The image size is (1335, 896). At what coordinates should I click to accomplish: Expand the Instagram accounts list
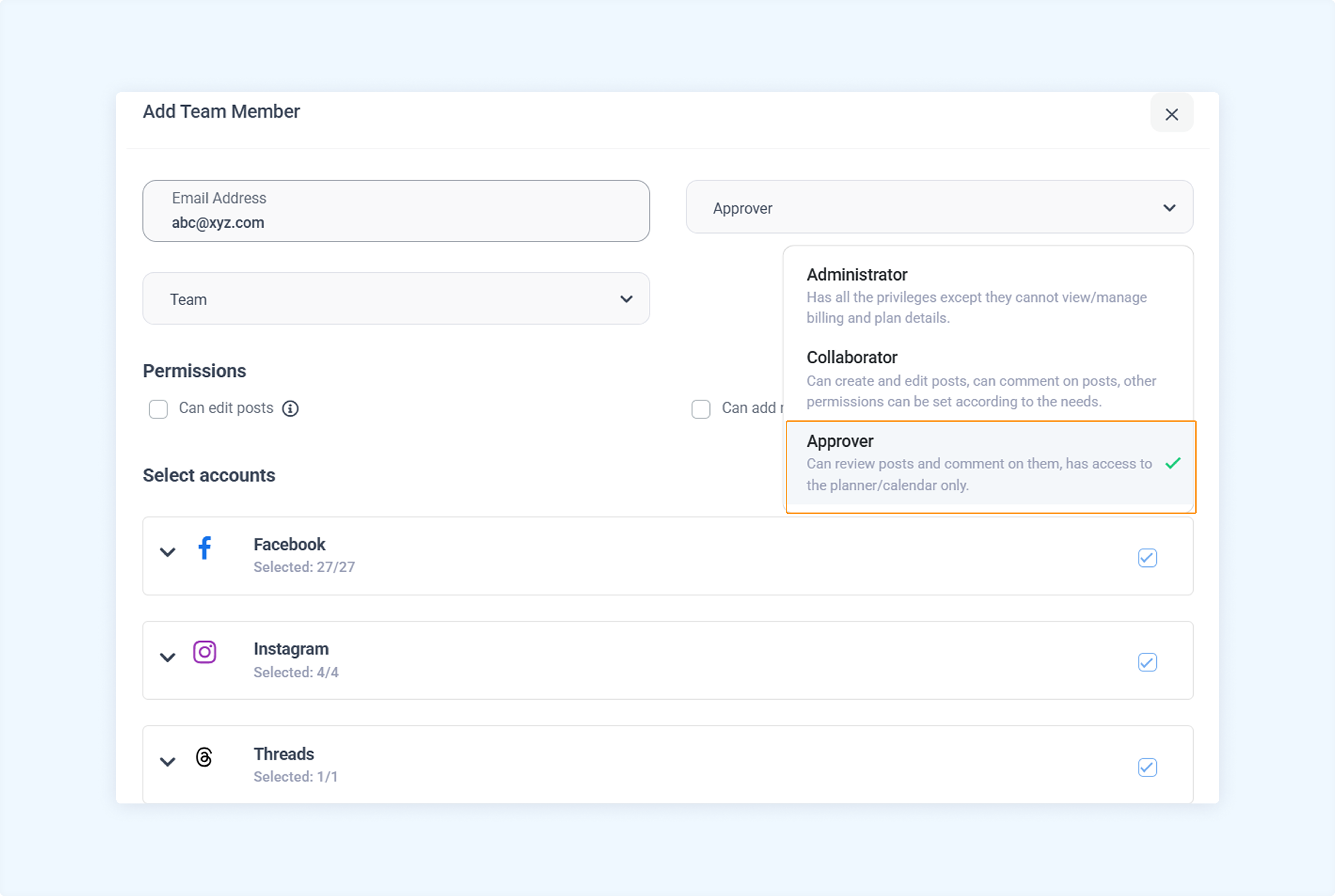167,657
